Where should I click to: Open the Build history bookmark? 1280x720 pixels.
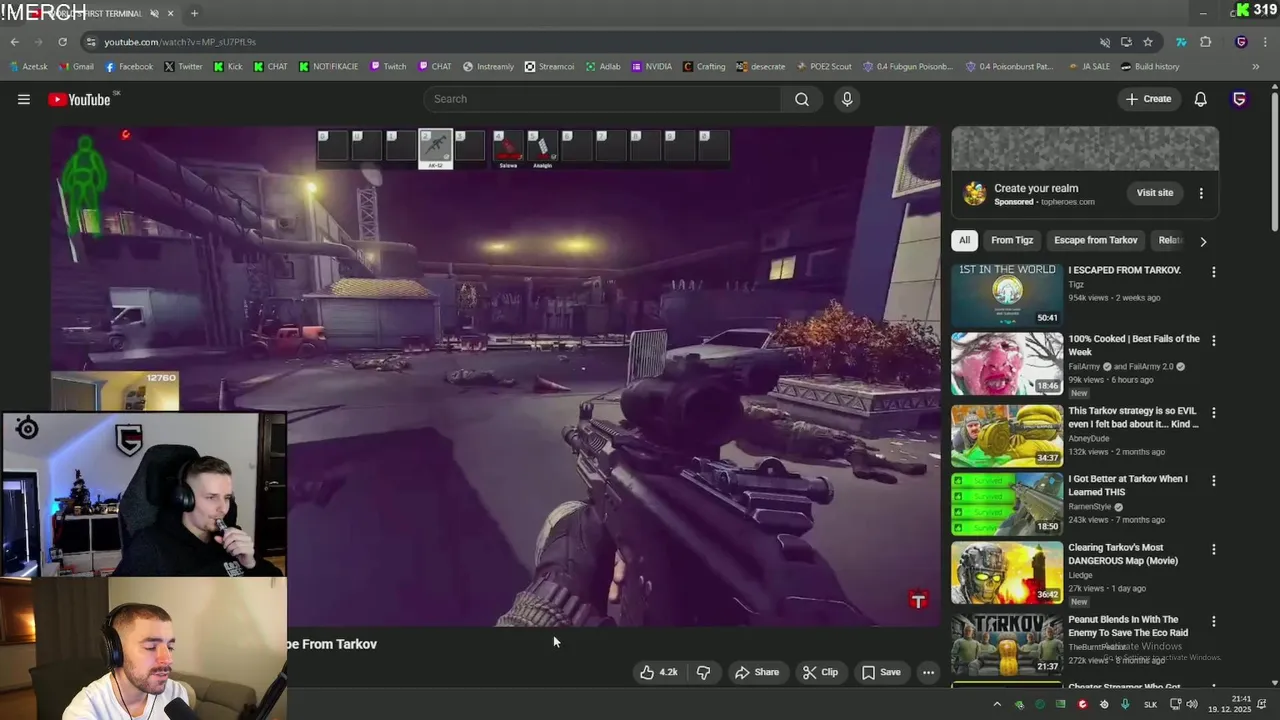(1150, 67)
